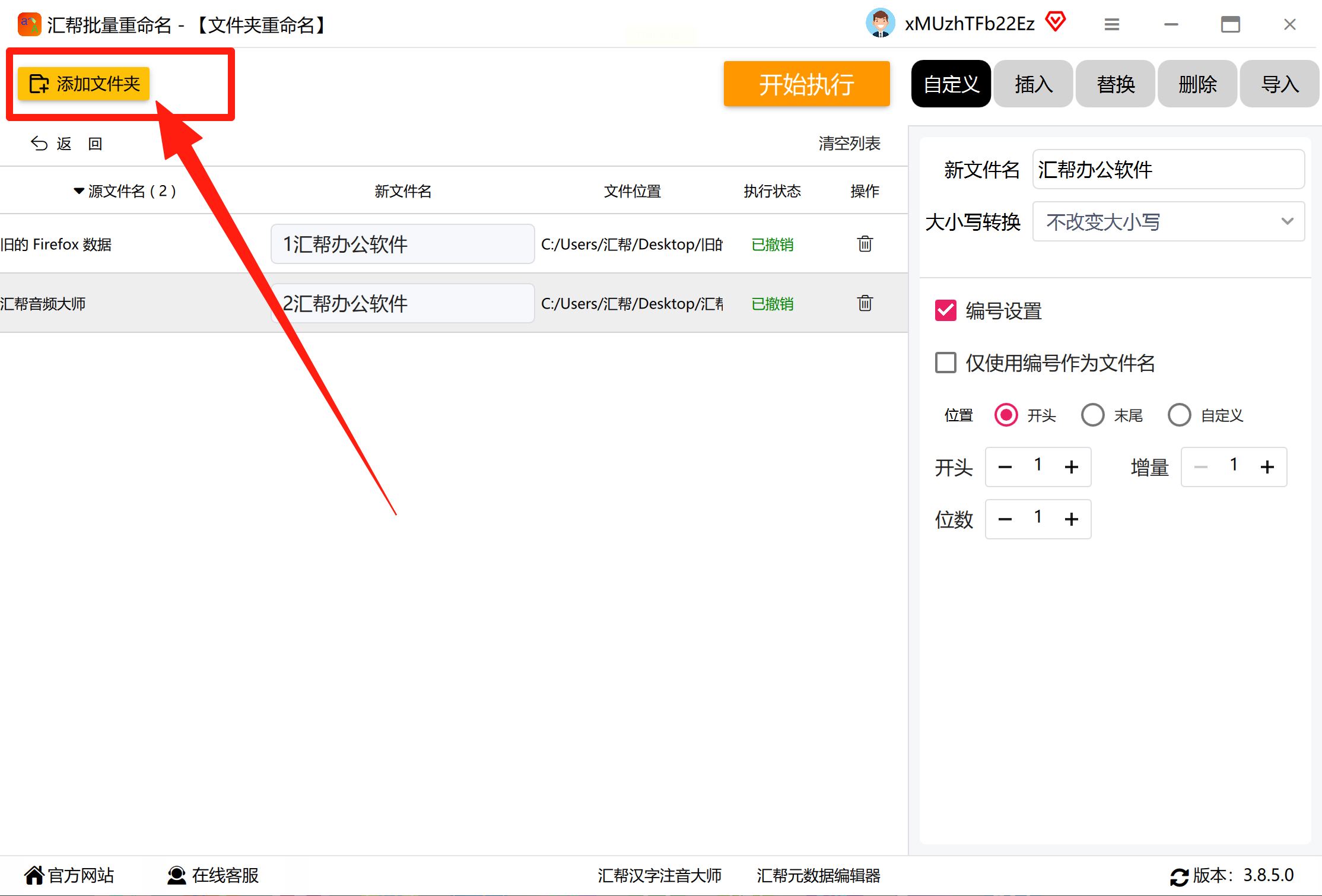Screen dimensions: 1322x896
Task: Uncheck the 编号设置 checkbox
Action: [x=945, y=310]
